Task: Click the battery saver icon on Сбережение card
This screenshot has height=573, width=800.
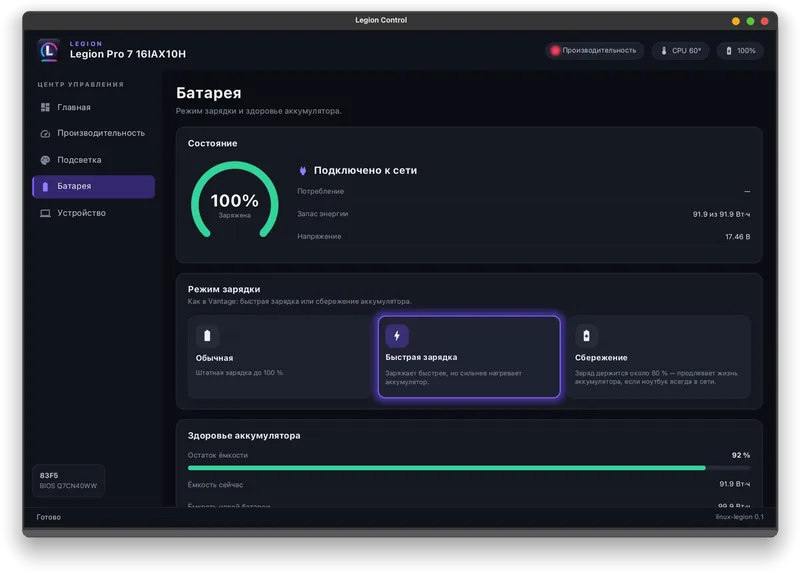Action: 586,336
